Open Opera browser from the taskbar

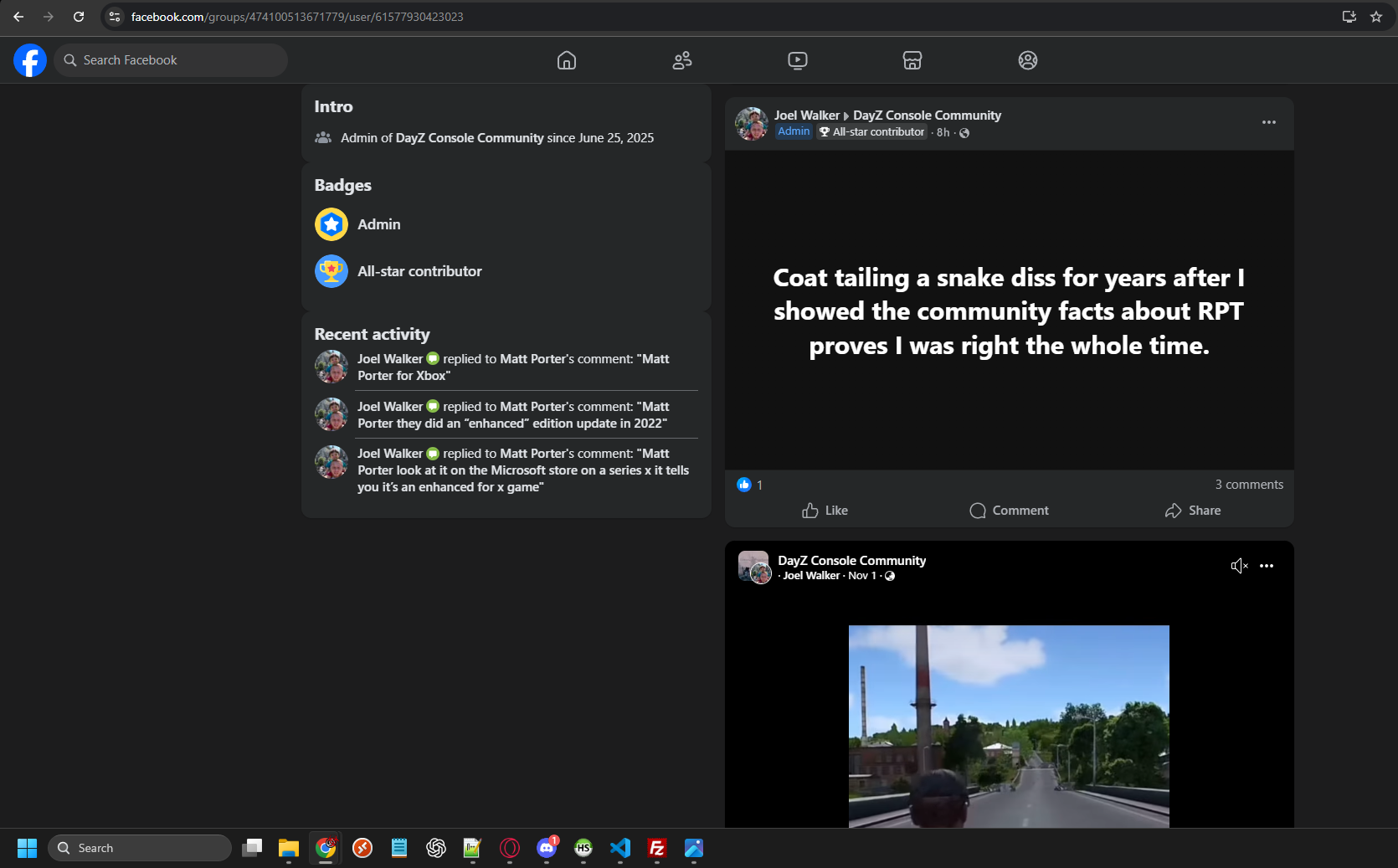[510, 848]
